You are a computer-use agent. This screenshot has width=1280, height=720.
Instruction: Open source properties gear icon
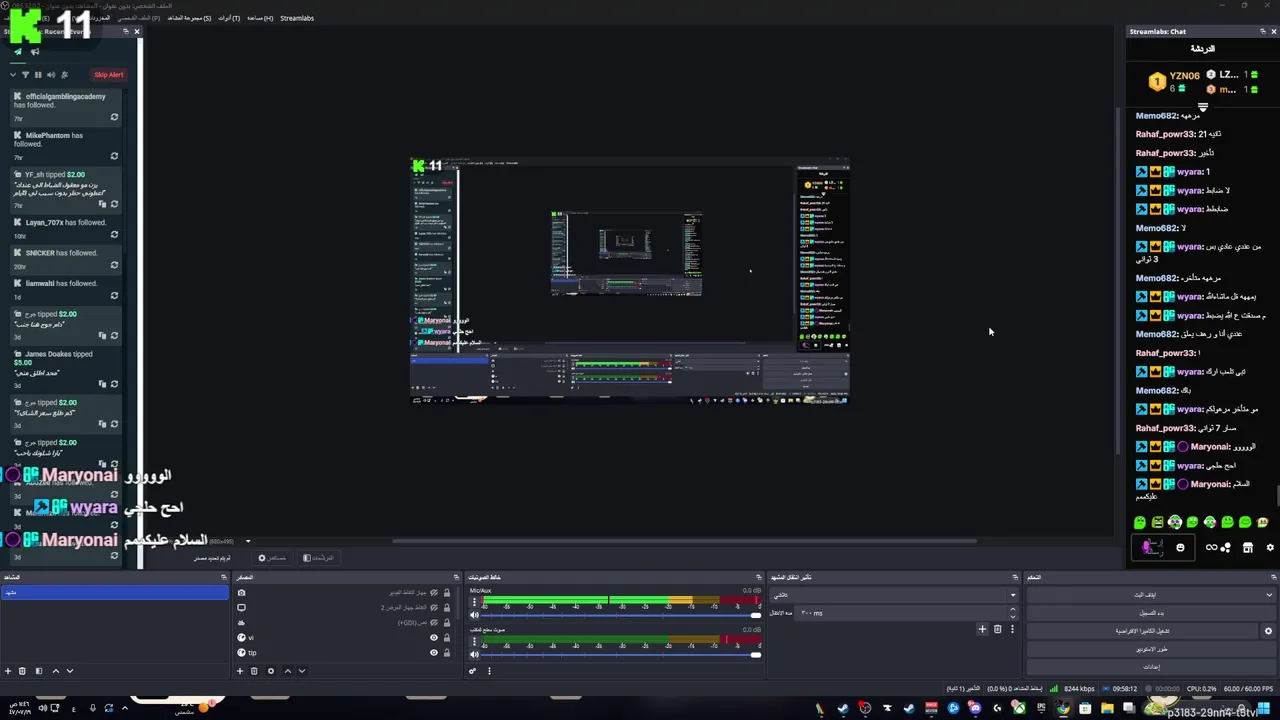point(271,671)
